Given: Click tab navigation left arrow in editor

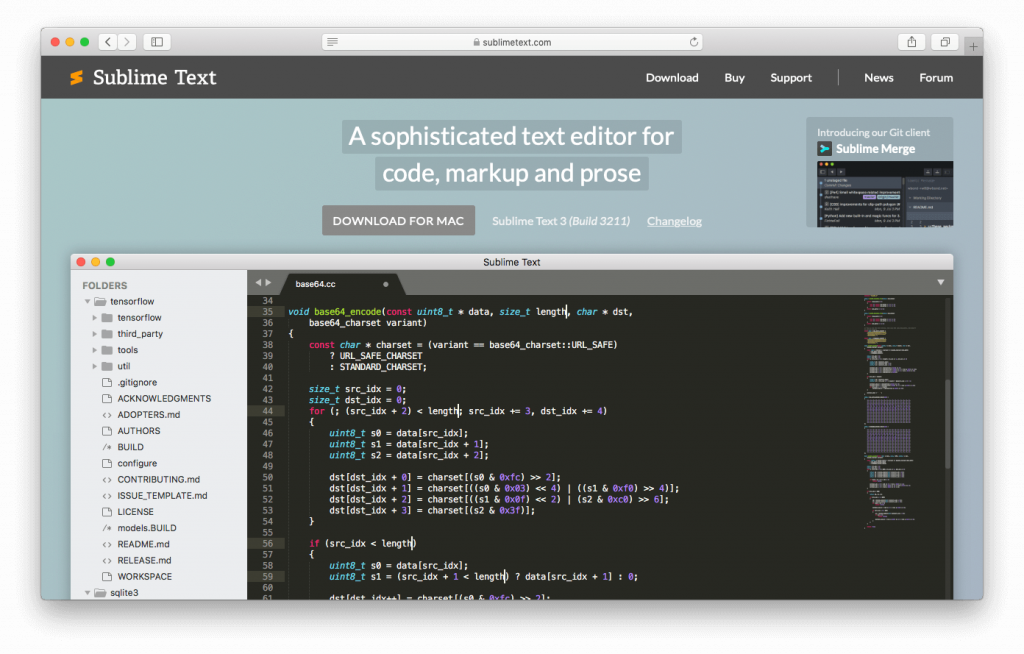Looking at the screenshot, I should coord(259,283).
